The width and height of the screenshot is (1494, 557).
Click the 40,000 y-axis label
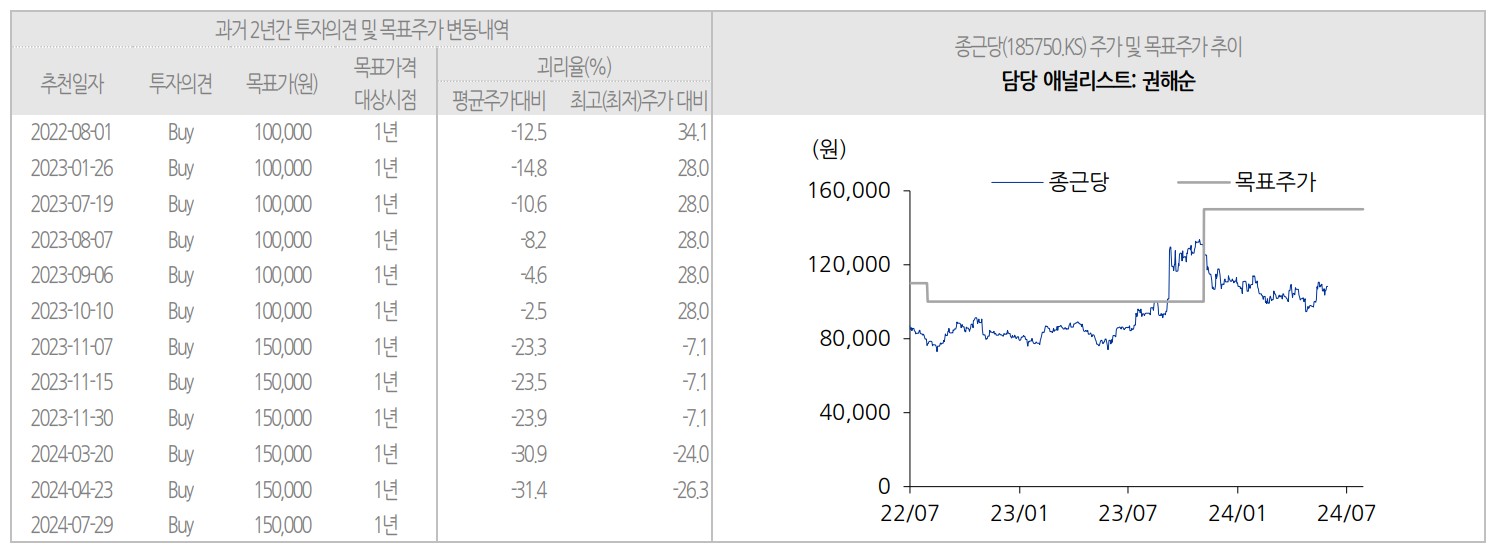click(x=854, y=413)
